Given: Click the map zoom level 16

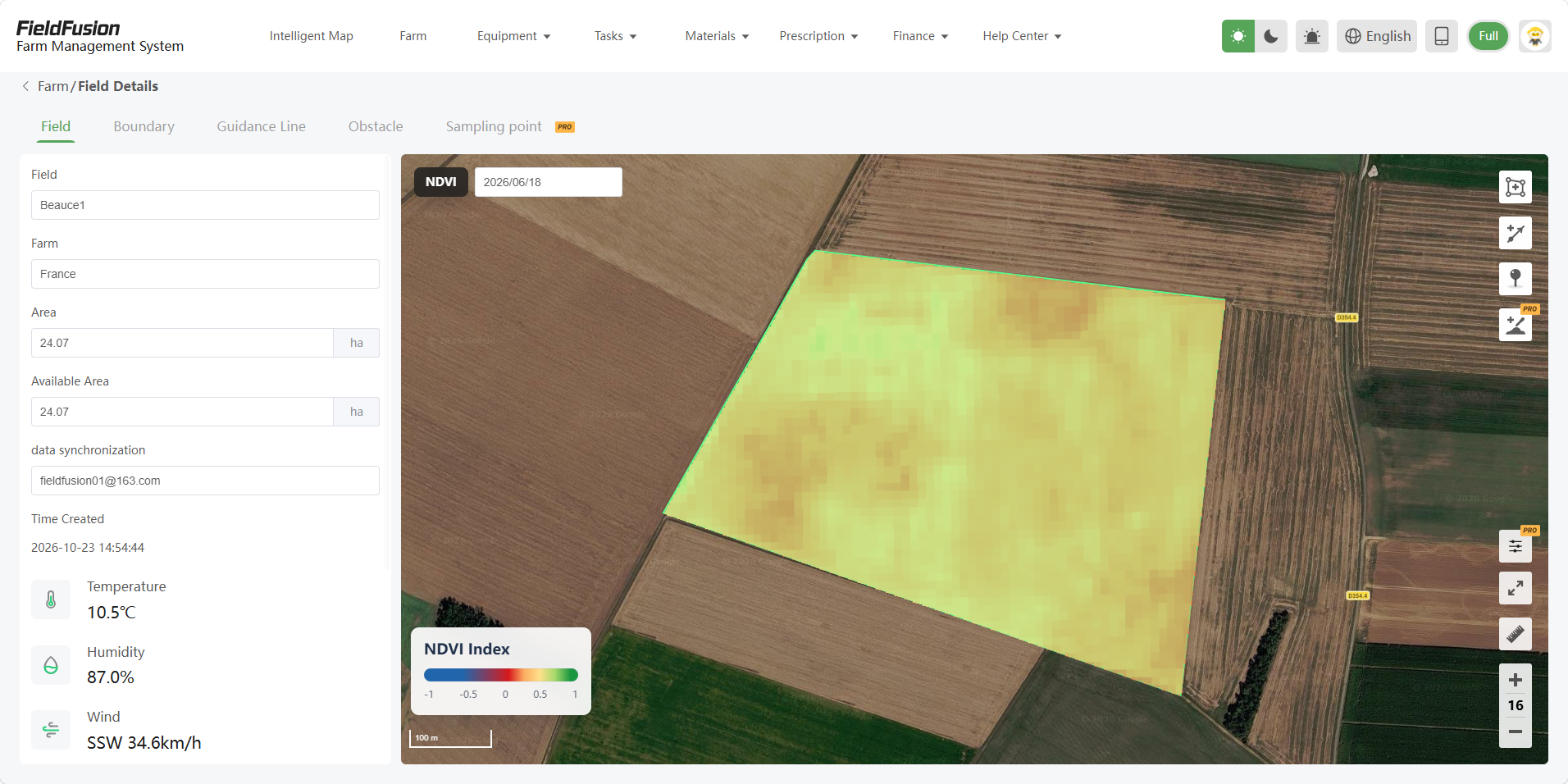Looking at the screenshot, I should coord(1516,705).
